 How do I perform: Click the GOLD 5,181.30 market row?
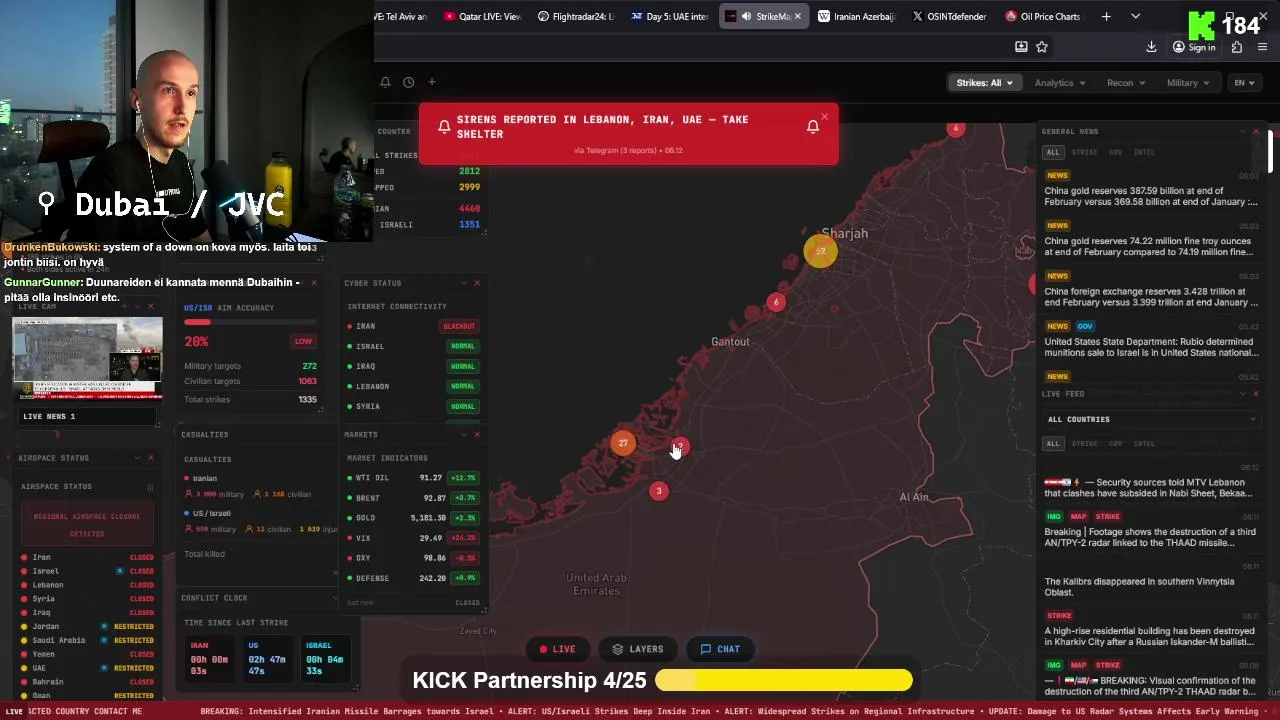click(413, 518)
